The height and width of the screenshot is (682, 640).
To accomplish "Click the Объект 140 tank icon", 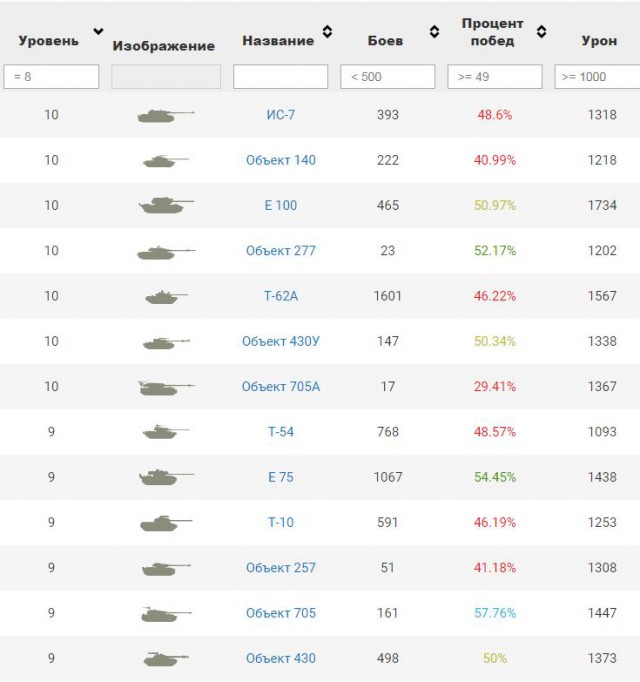I will [166, 161].
